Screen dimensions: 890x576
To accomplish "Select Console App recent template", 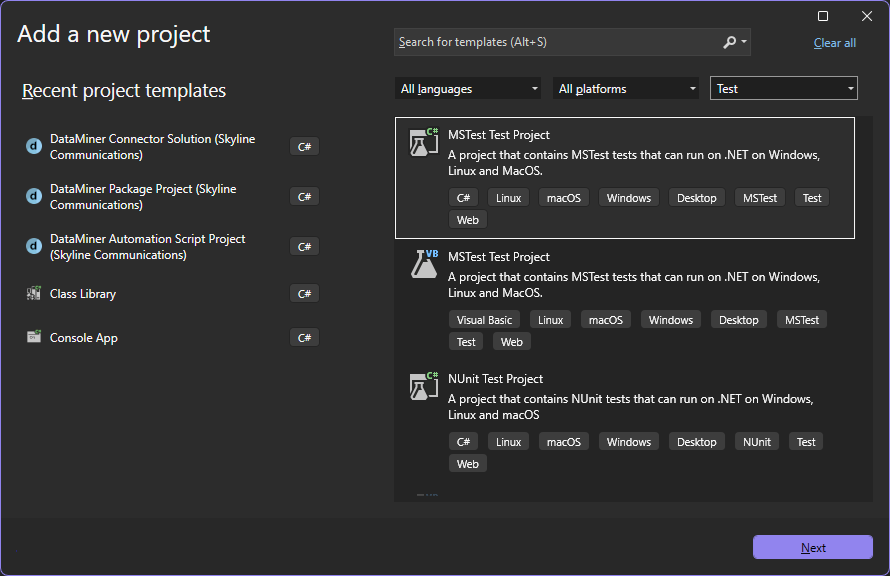I will [x=173, y=337].
